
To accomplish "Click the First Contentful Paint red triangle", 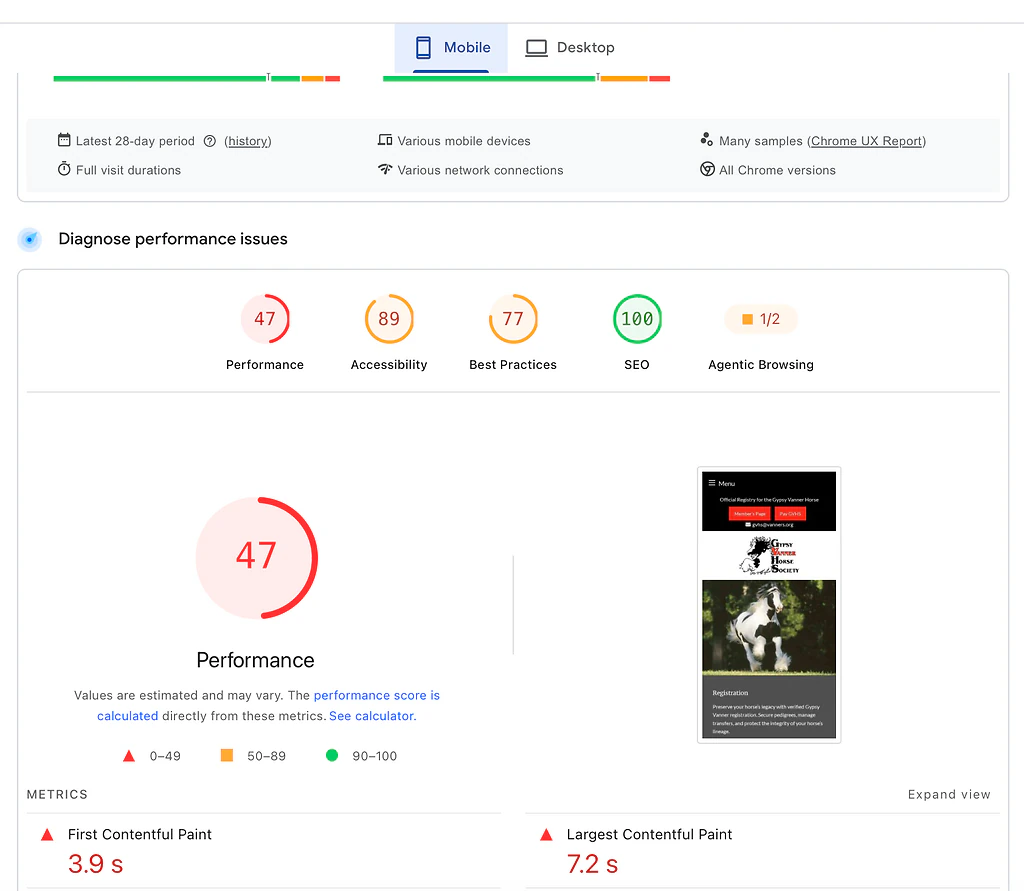I will 47,834.
